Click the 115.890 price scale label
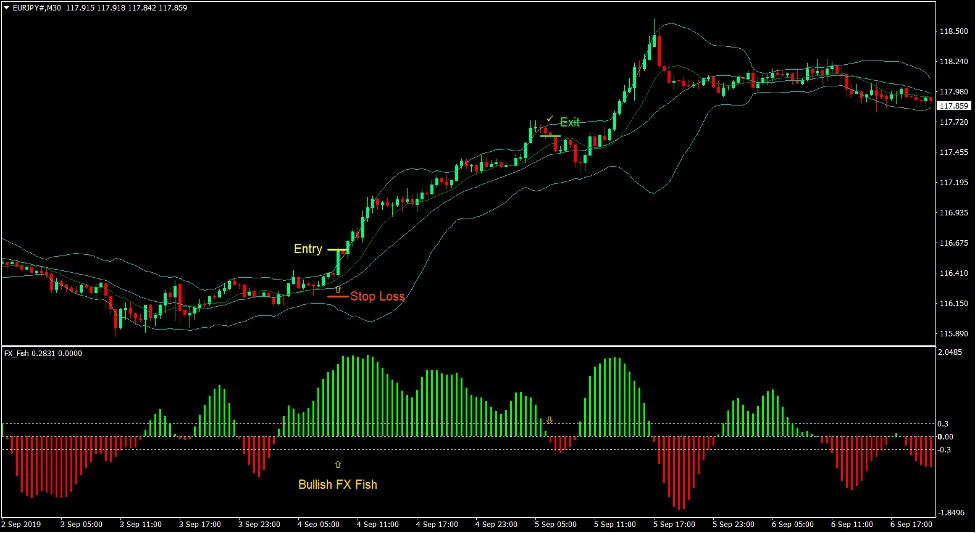Screen dimensions: 977x533 [x=955, y=333]
